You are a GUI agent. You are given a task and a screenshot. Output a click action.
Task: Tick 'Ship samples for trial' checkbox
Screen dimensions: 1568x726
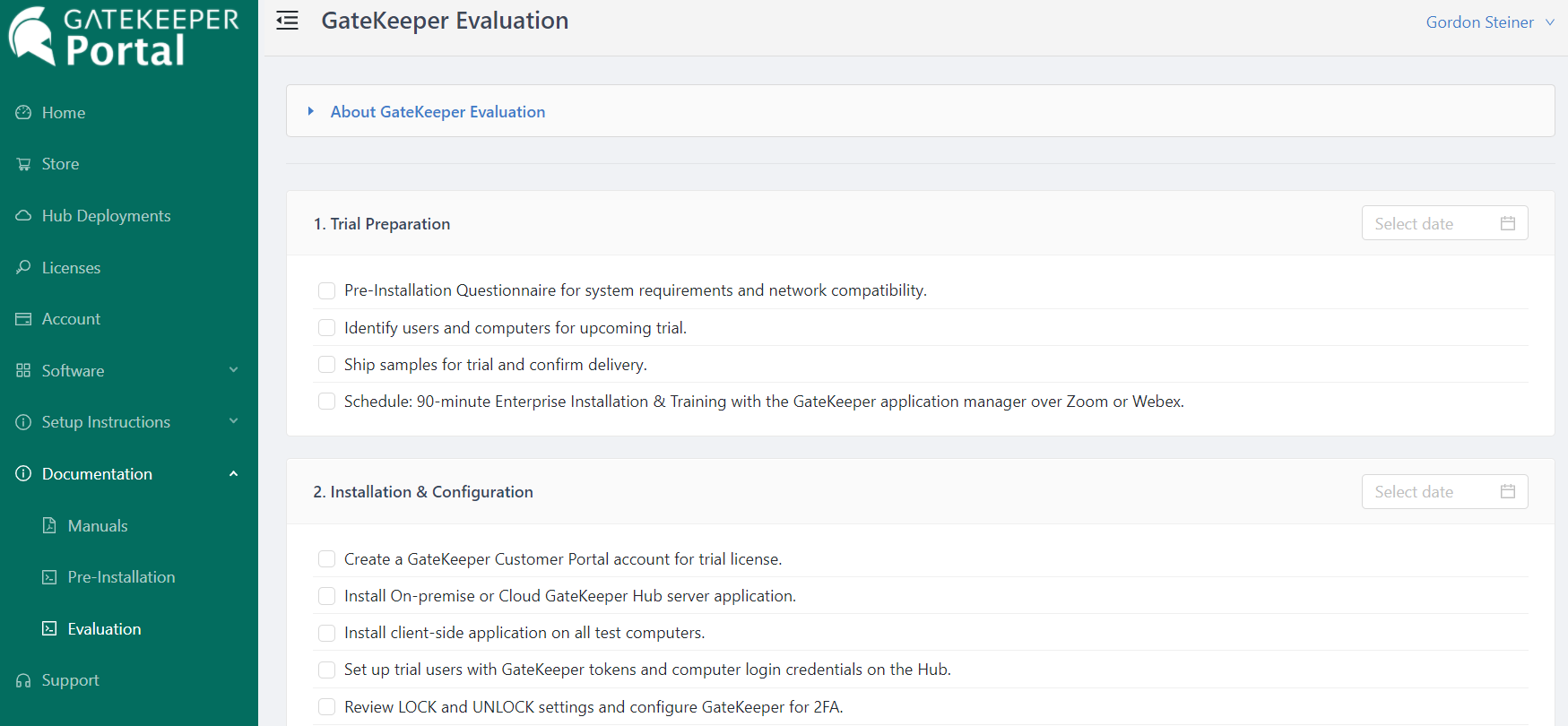tap(327, 365)
